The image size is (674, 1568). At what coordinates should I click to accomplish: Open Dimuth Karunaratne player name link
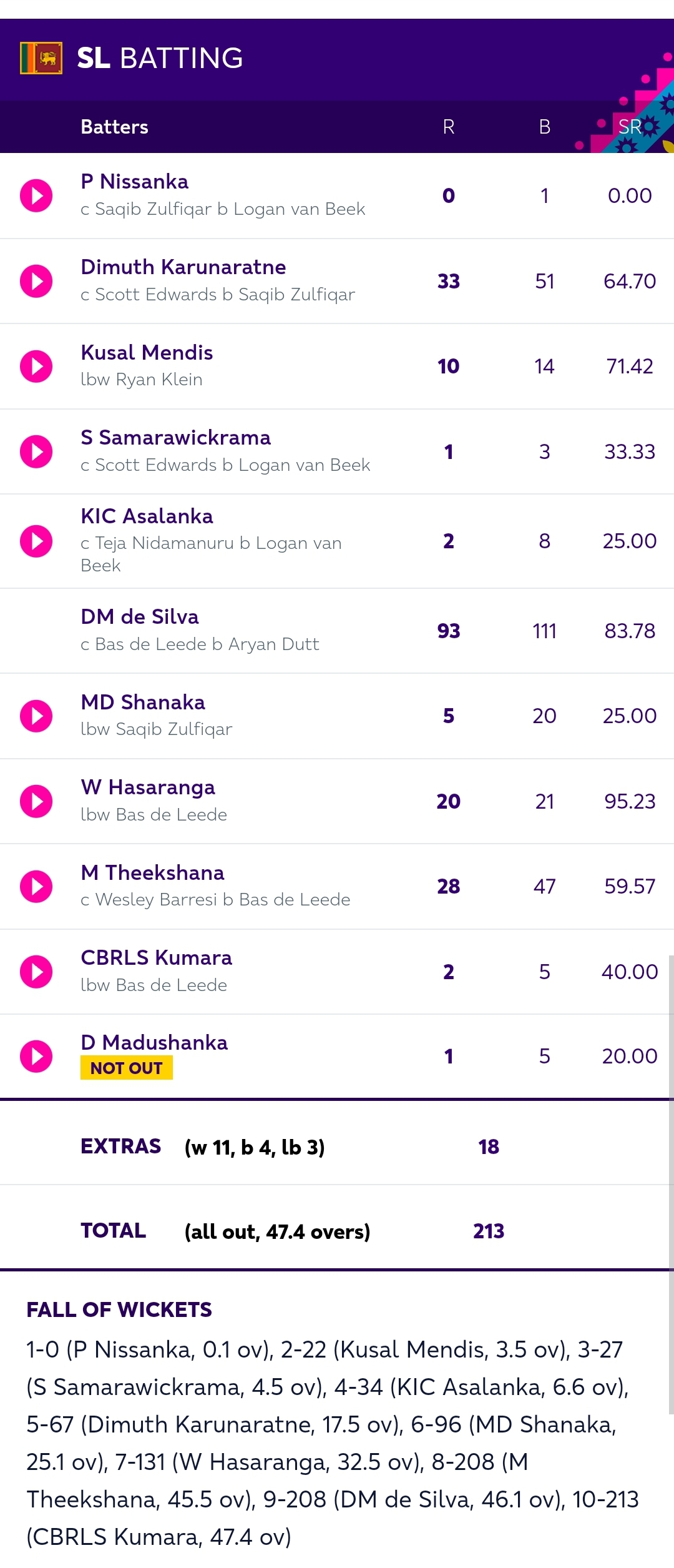pos(183,267)
